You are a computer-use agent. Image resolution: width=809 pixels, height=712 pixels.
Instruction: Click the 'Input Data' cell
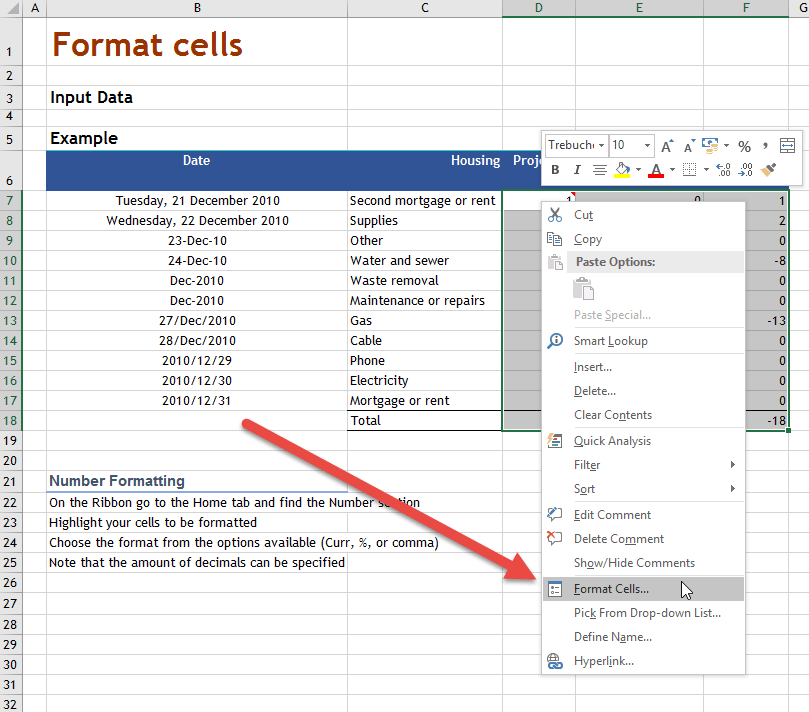tap(197, 98)
